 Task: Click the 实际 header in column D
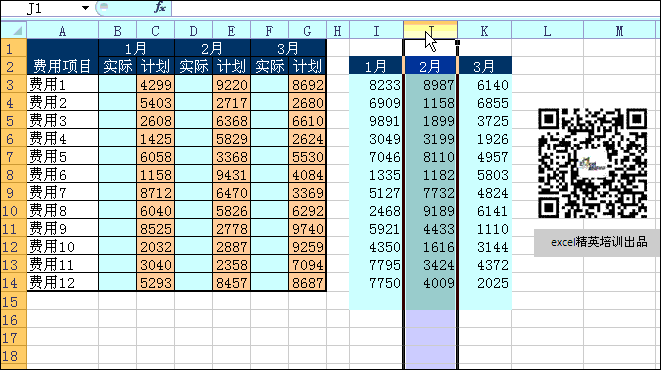[193, 66]
